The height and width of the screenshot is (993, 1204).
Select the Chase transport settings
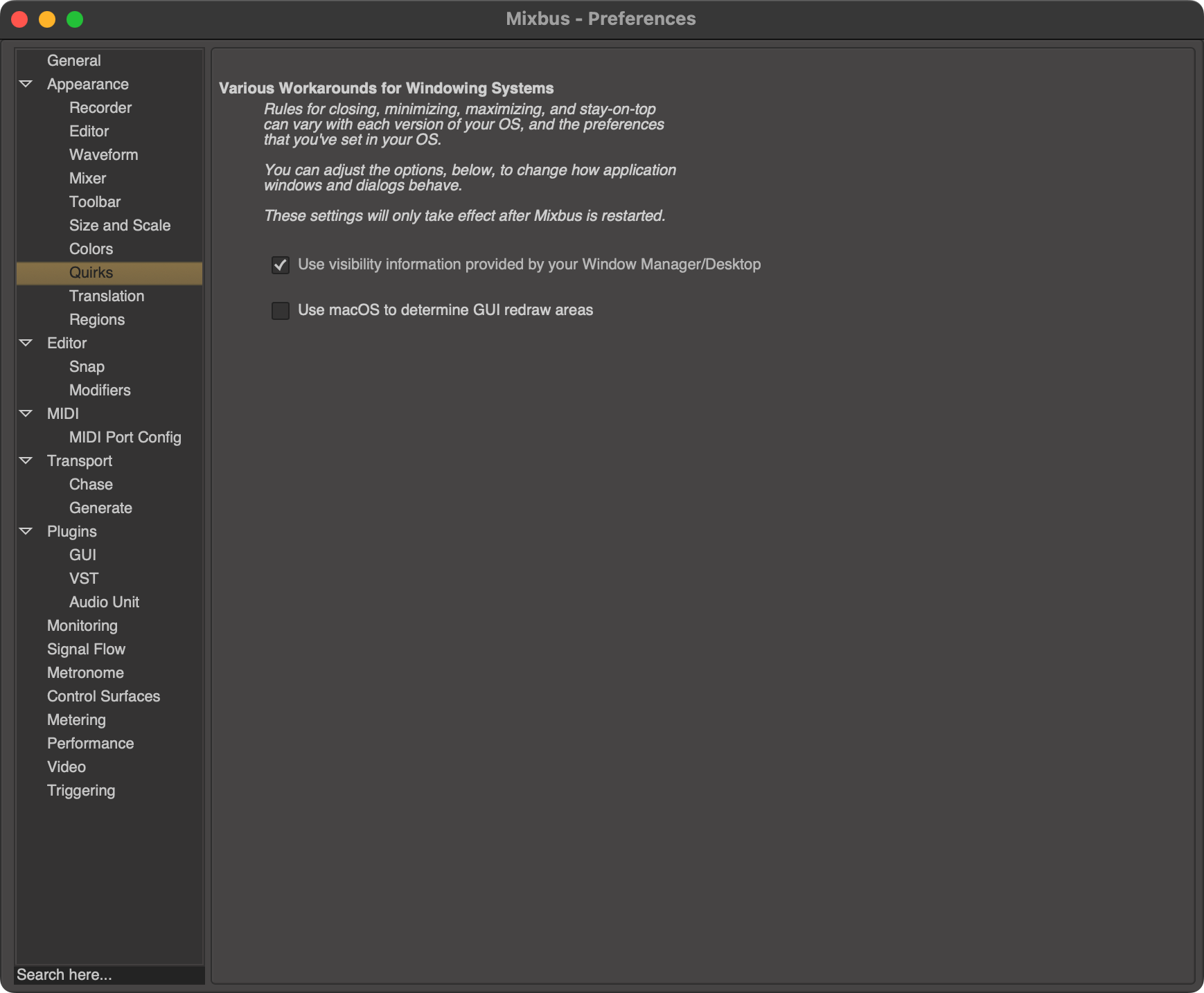[91, 484]
